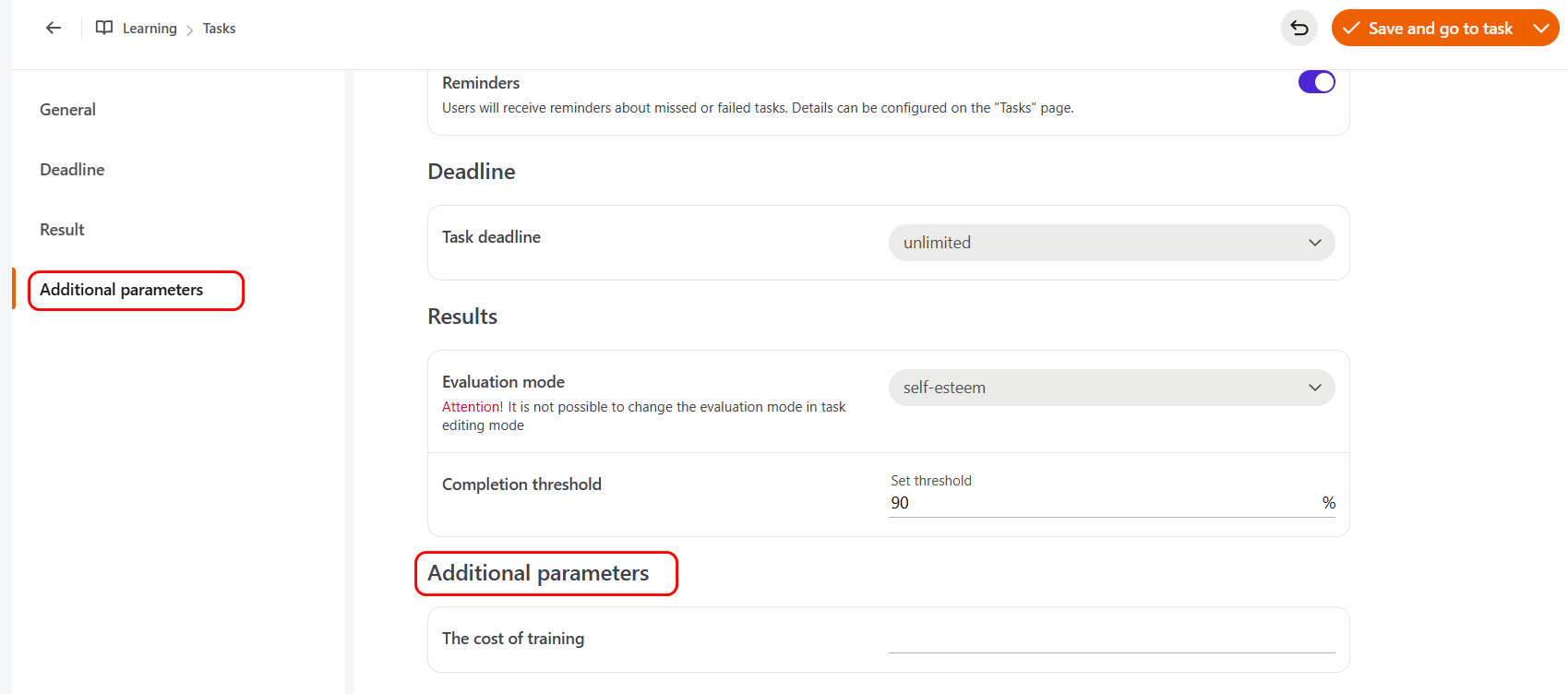This screenshot has height=694, width=1568.
Task: Click the breadcrumb chevron separator
Action: pyautogui.click(x=190, y=30)
